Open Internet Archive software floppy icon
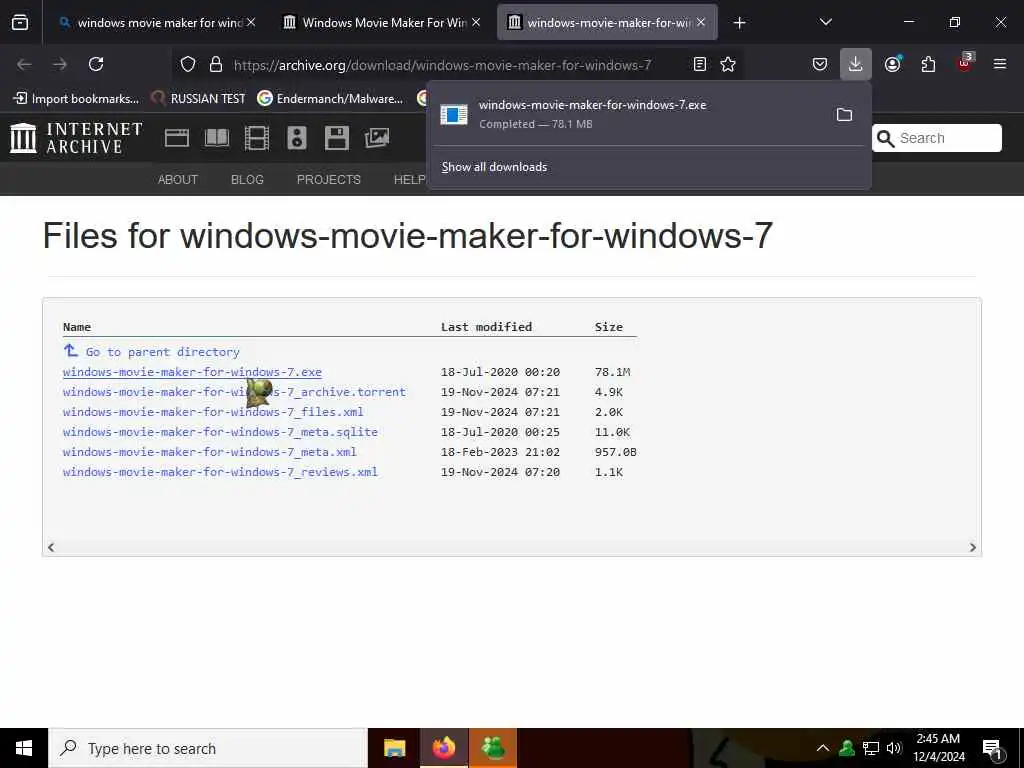Image resolution: width=1024 pixels, height=768 pixels. [x=337, y=138]
